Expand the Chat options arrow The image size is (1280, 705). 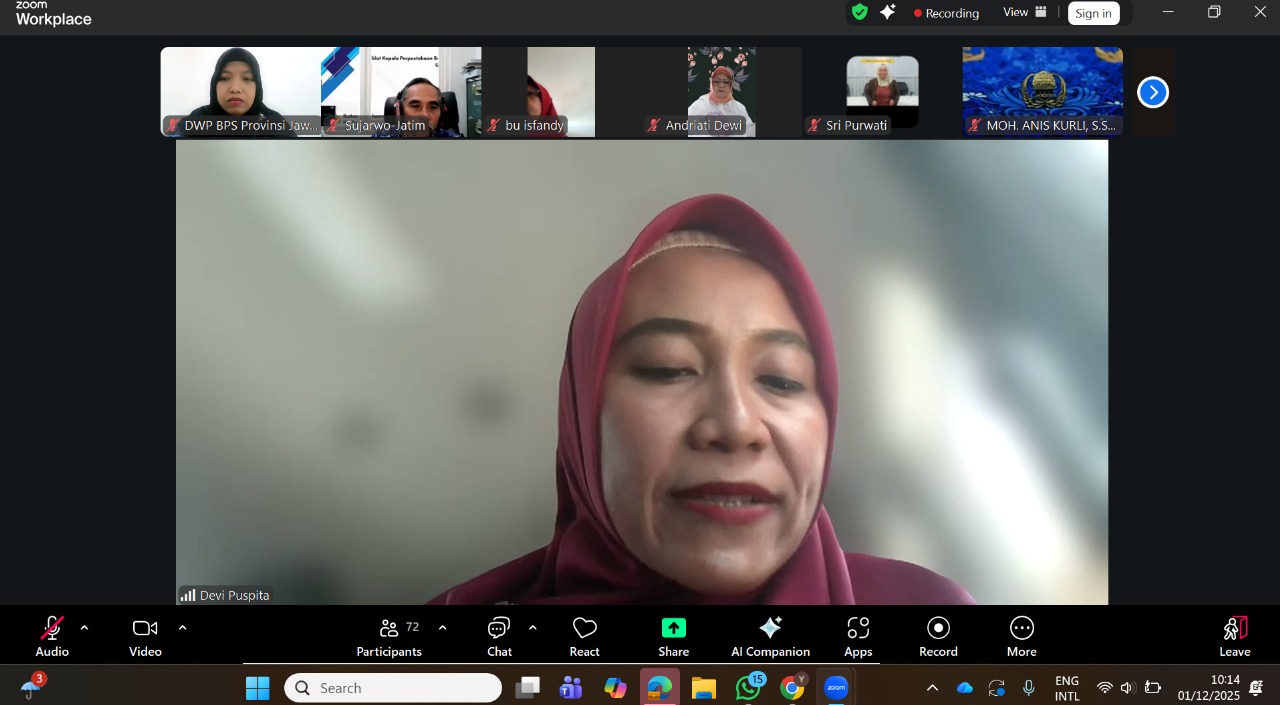pos(532,628)
